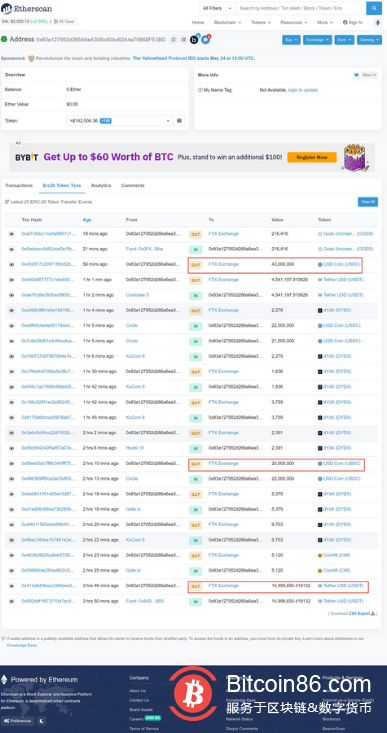Click About Us in the footer

tap(137, 690)
